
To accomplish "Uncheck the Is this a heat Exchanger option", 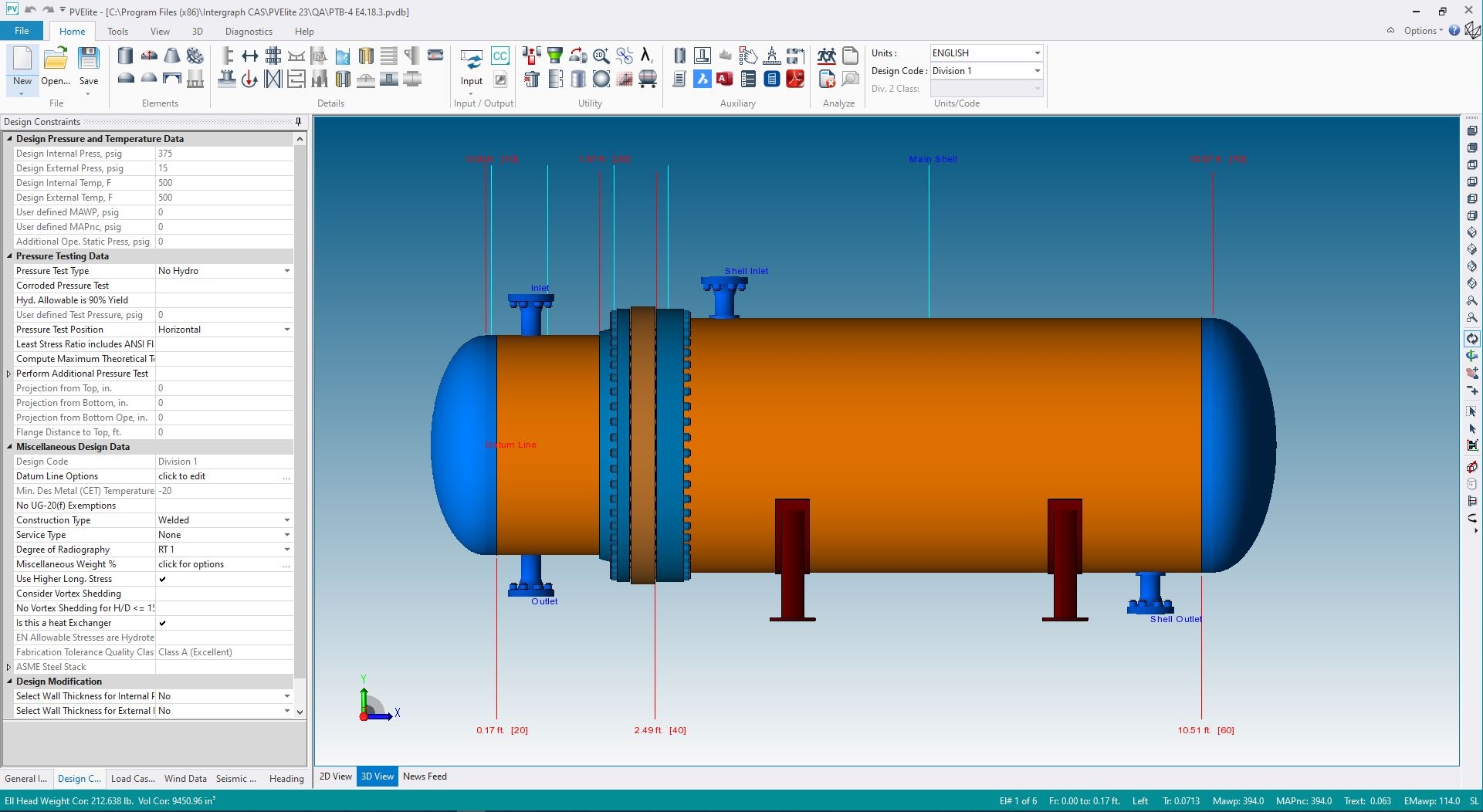I will [162, 623].
